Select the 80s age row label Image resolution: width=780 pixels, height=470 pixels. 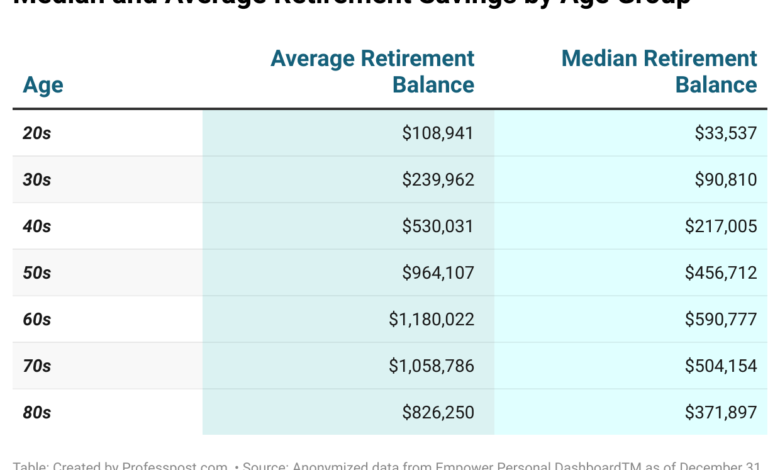point(37,412)
